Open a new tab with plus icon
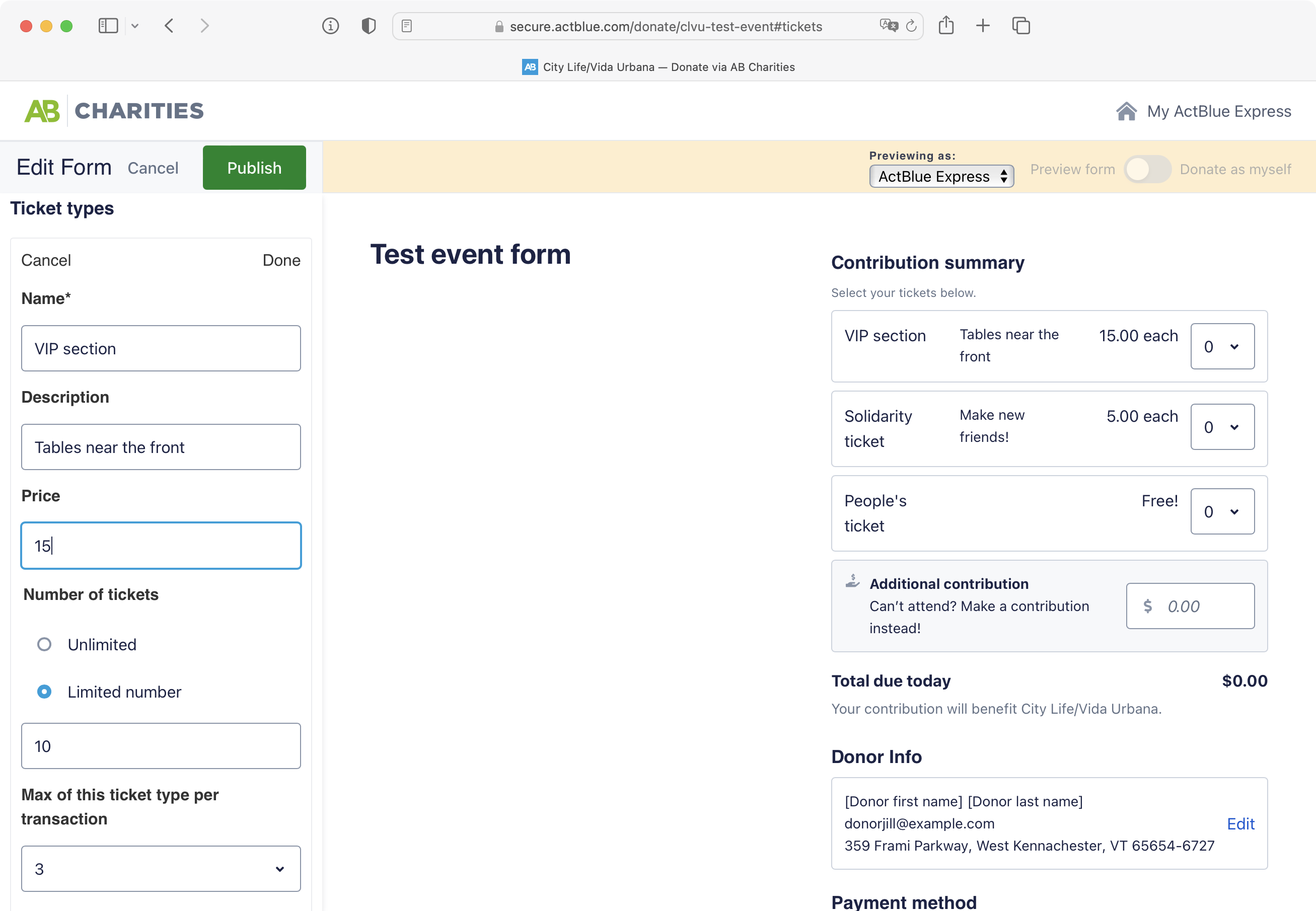 [983, 26]
